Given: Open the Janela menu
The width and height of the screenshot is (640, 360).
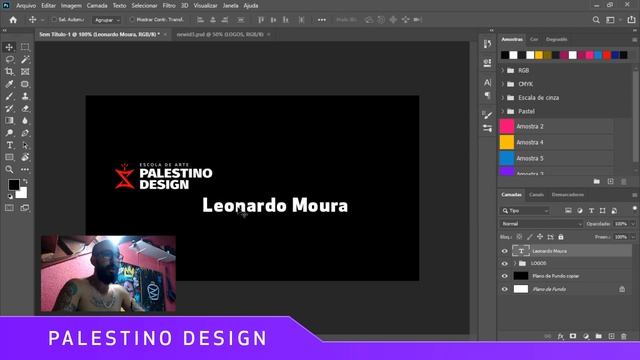Looking at the screenshot, I should tap(231, 6).
